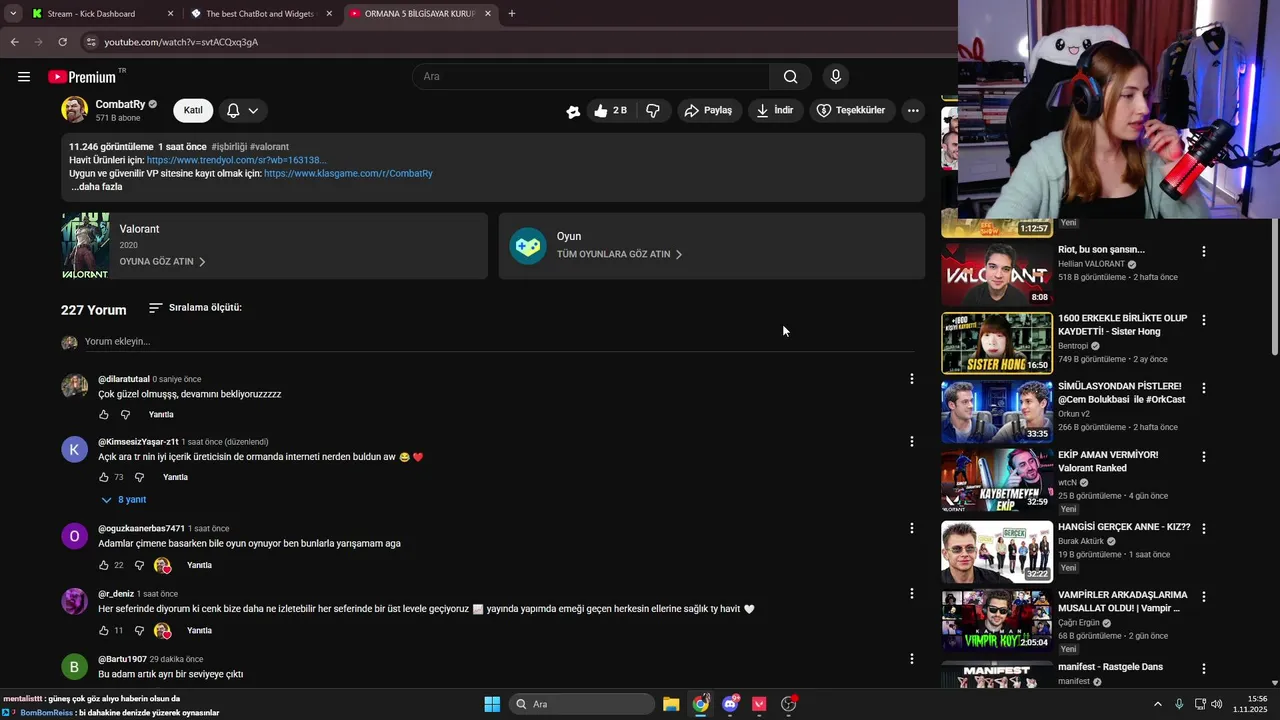
Task: Go back in browser history
Action: [14, 42]
